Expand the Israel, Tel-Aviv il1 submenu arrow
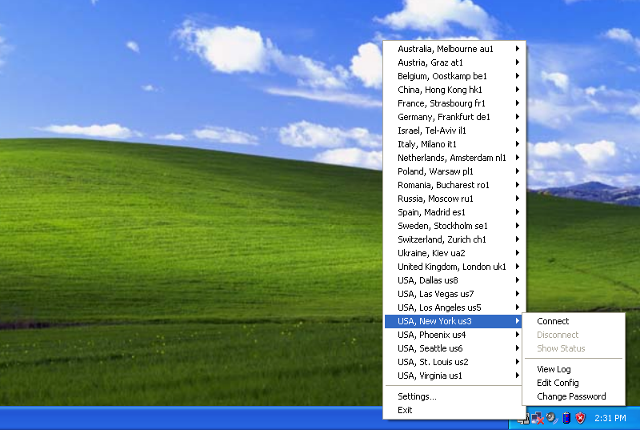Image resolution: width=640 pixels, height=430 pixels. click(517, 130)
